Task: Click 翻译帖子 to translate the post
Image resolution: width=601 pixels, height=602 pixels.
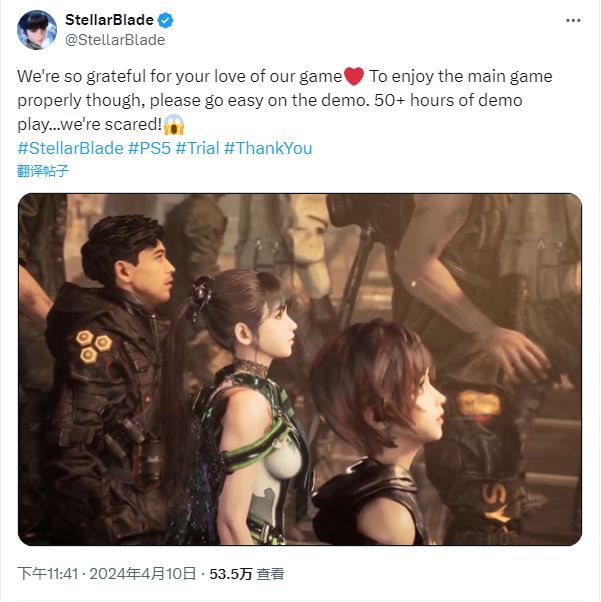Action: point(44,170)
